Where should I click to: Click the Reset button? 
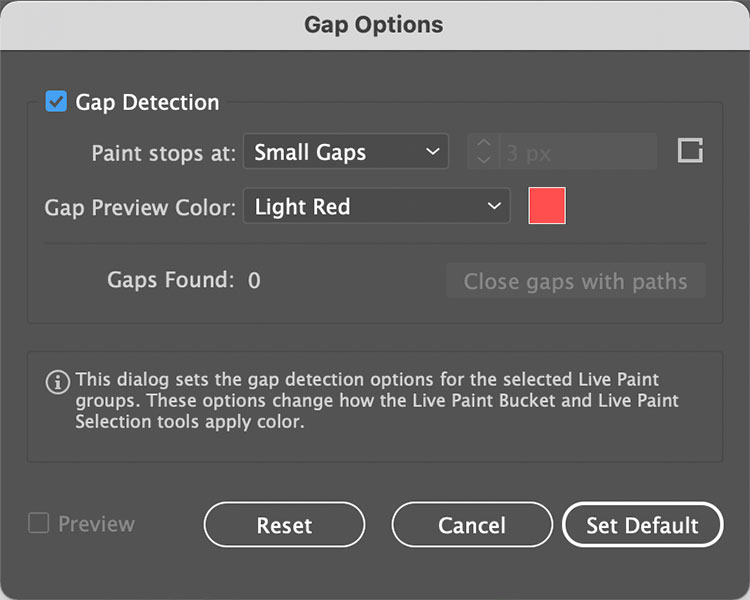click(284, 525)
